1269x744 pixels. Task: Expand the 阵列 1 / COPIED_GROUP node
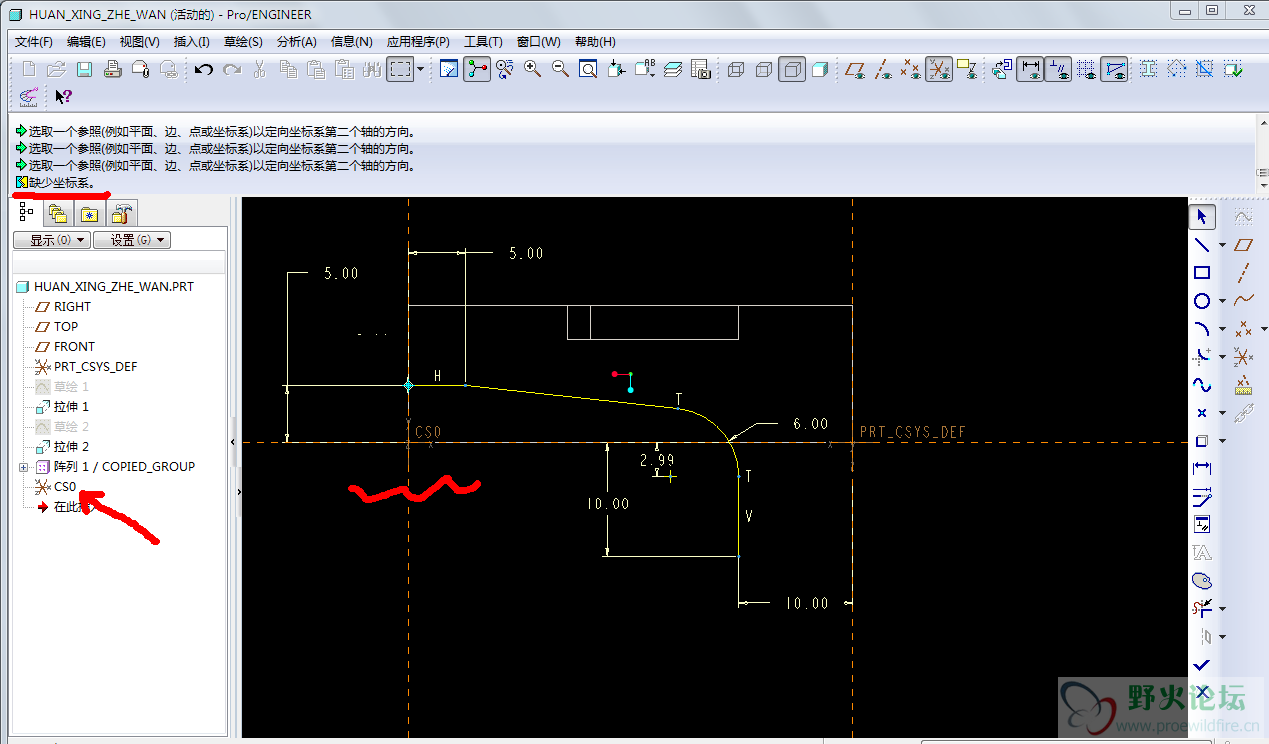click(24, 467)
